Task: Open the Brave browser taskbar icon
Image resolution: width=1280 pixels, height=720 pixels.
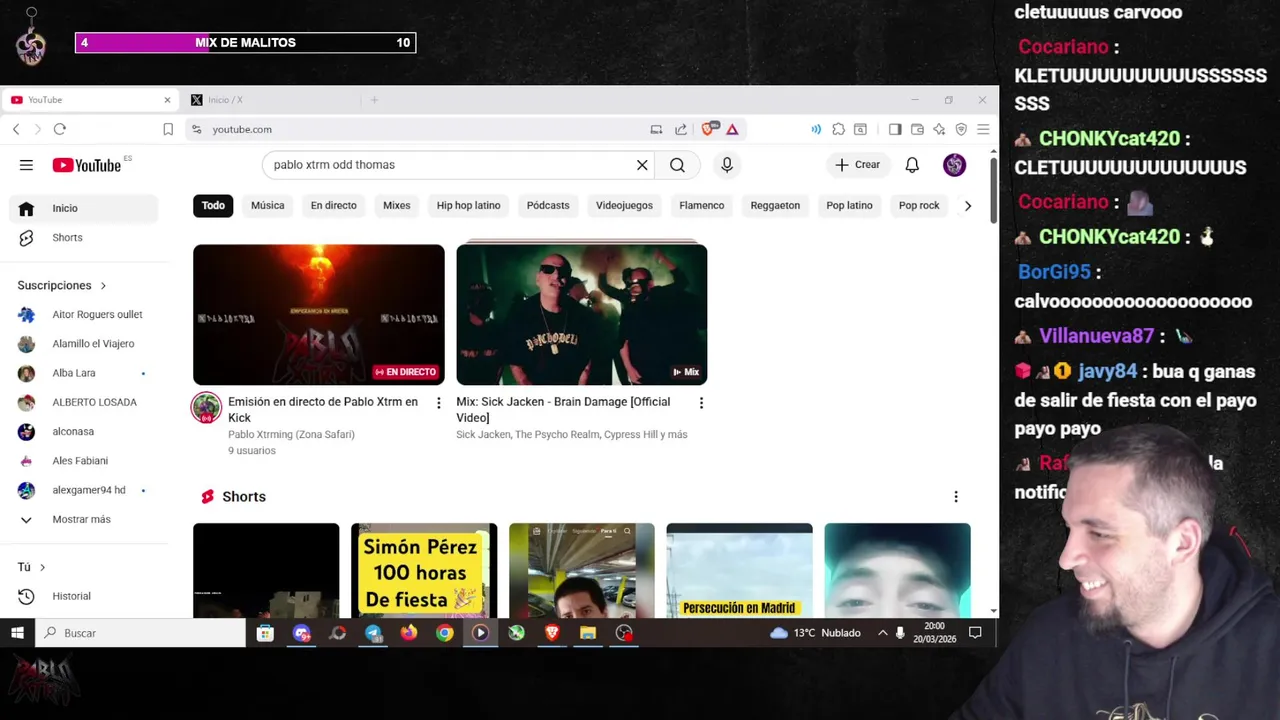Action: coord(552,633)
